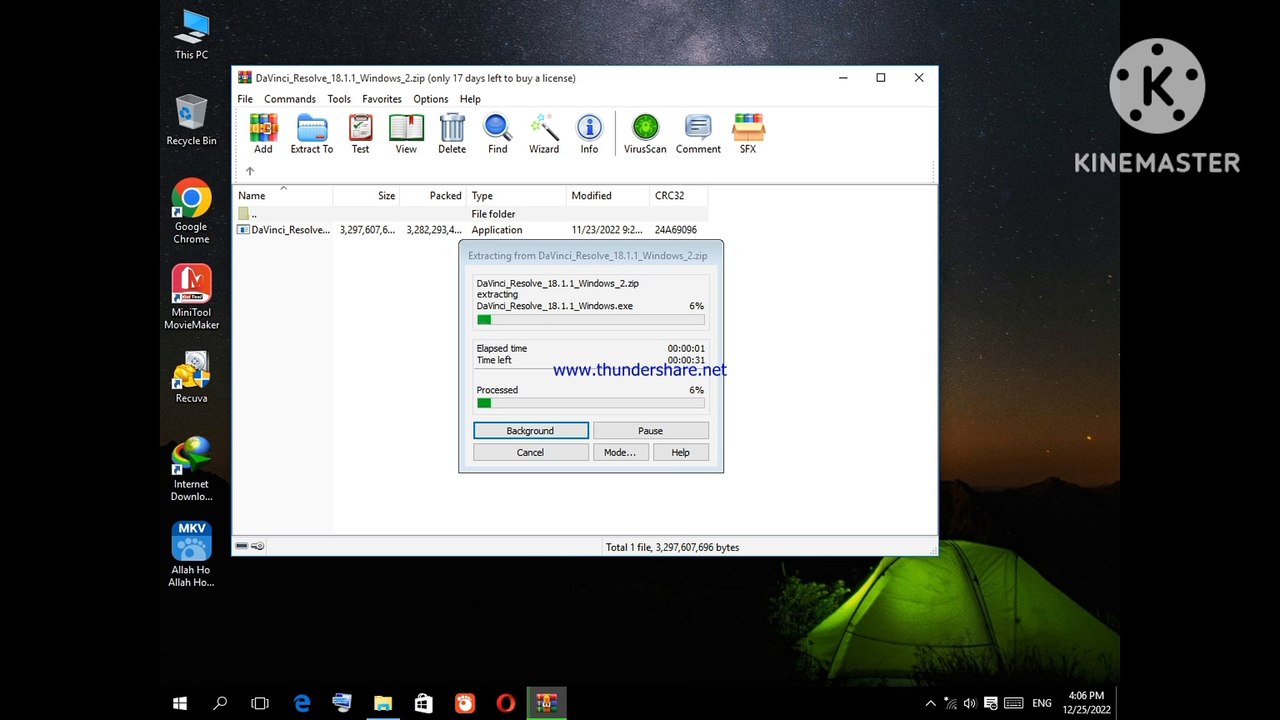This screenshot has height=720, width=1280.
Task: Open File Explorer from the taskbar
Action: 383,703
